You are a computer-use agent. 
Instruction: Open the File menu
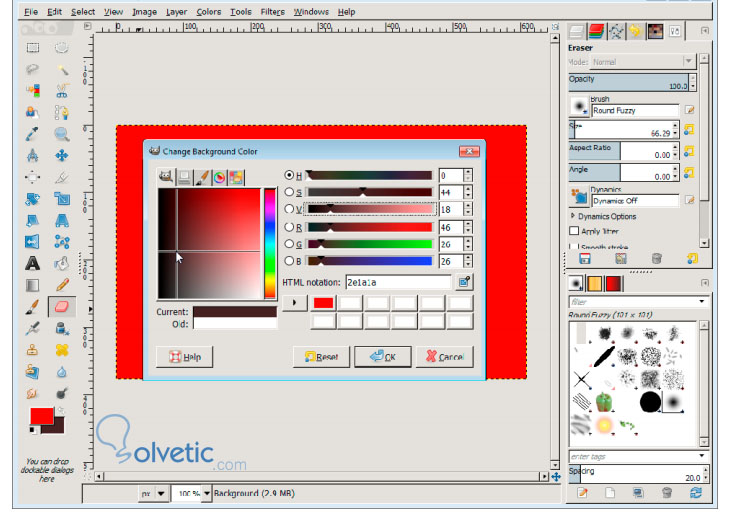coord(31,12)
